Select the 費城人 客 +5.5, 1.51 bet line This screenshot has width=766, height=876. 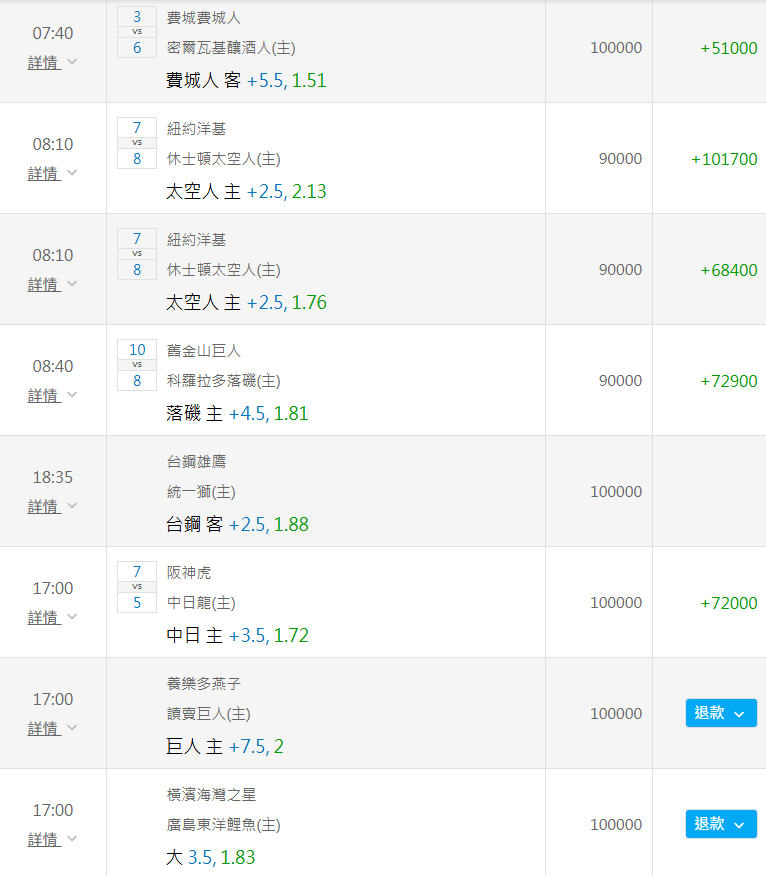pos(246,81)
